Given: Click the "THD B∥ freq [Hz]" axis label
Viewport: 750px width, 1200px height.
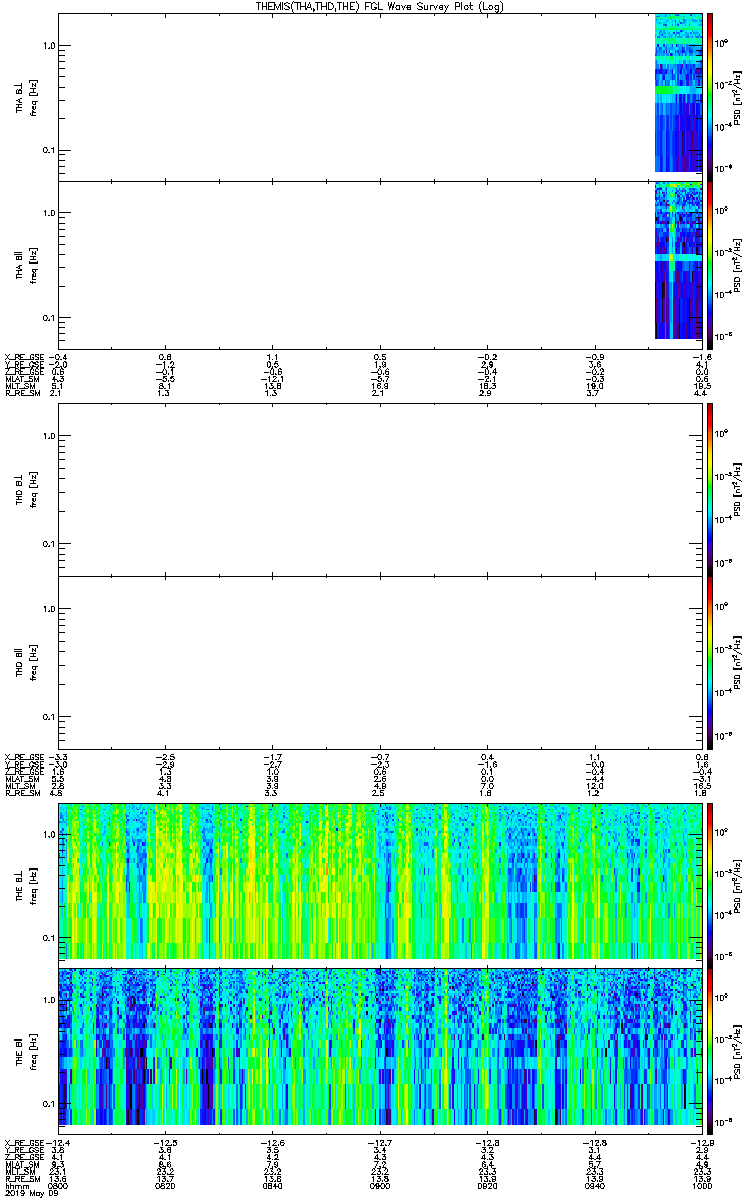Looking at the screenshot, I should point(26,663).
